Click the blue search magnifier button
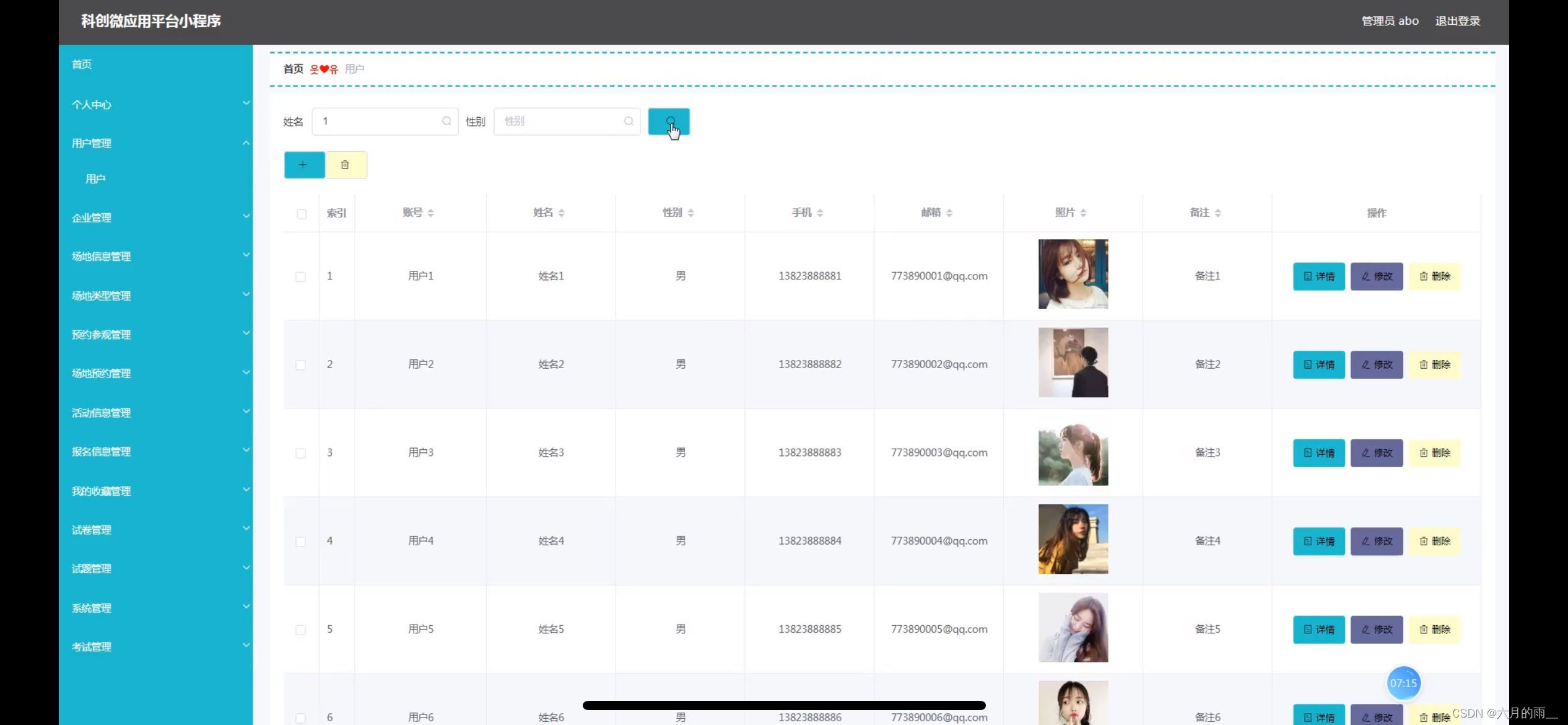1568x725 pixels. pyautogui.click(x=668, y=121)
